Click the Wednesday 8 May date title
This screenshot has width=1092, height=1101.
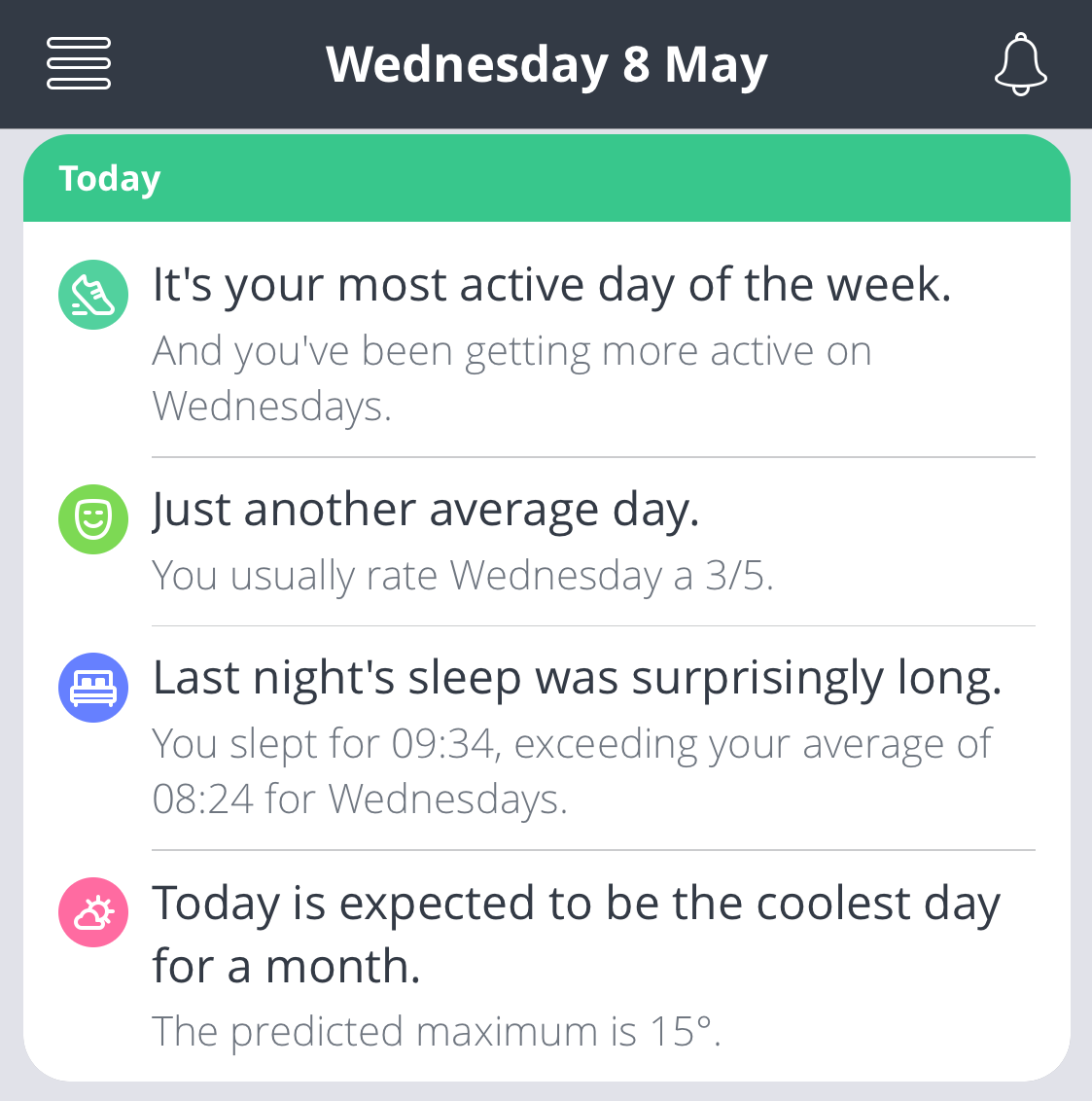pos(546,64)
